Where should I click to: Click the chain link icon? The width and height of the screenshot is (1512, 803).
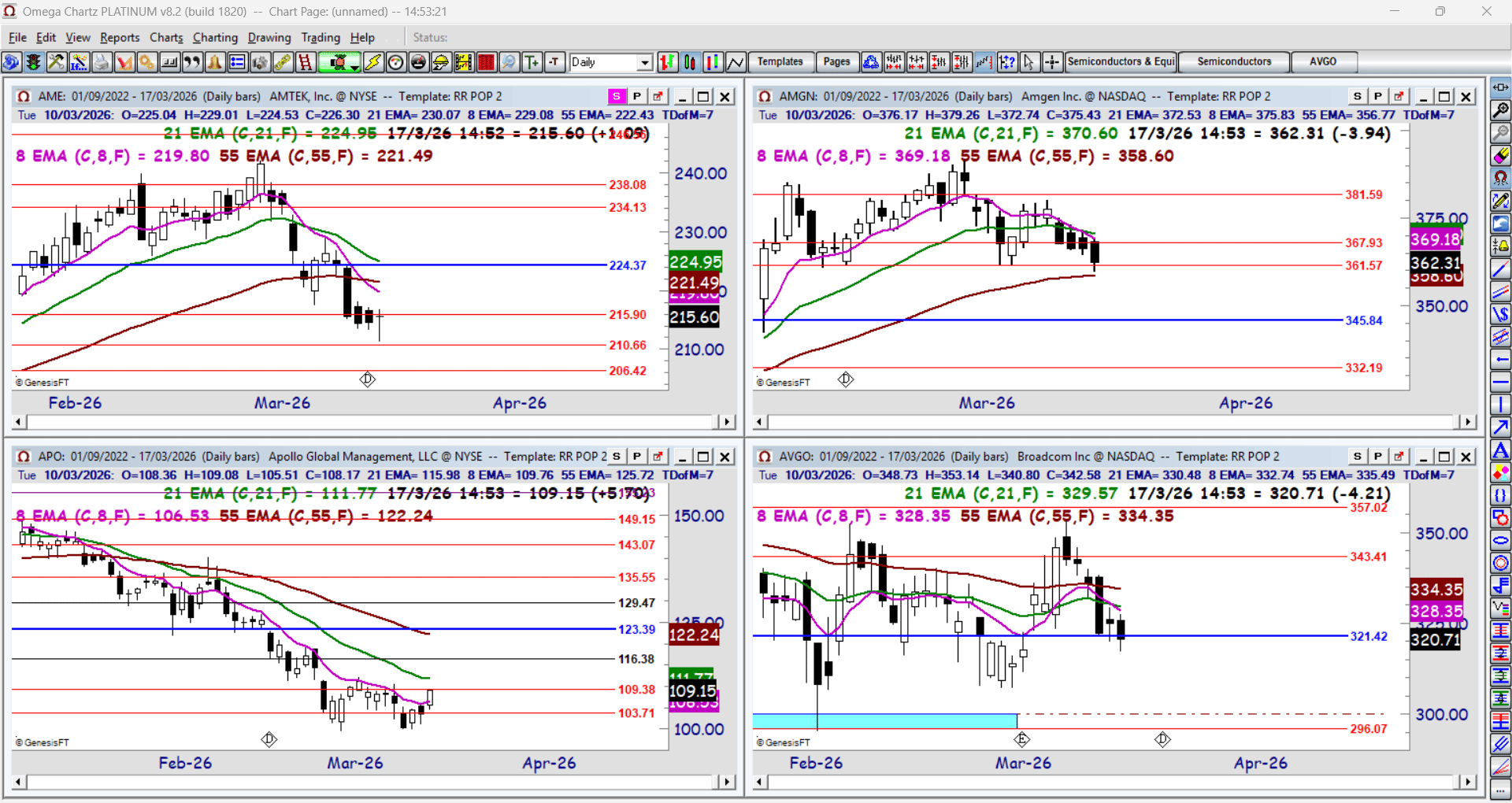tap(283, 62)
